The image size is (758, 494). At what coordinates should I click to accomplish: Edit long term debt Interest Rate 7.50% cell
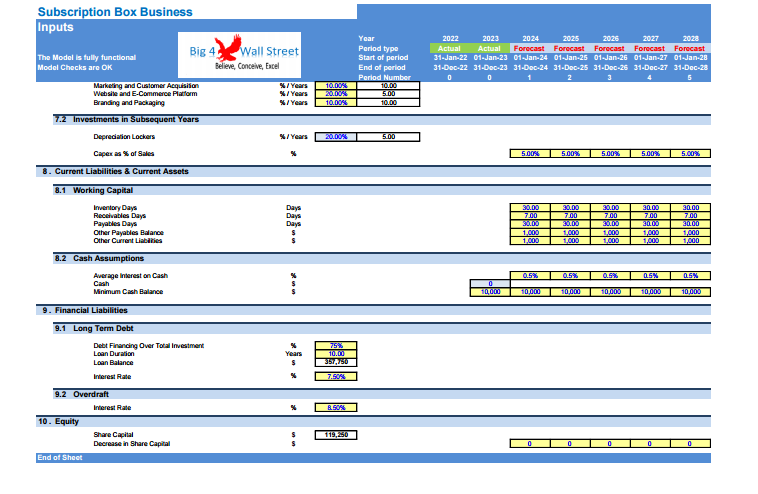tap(336, 377)
